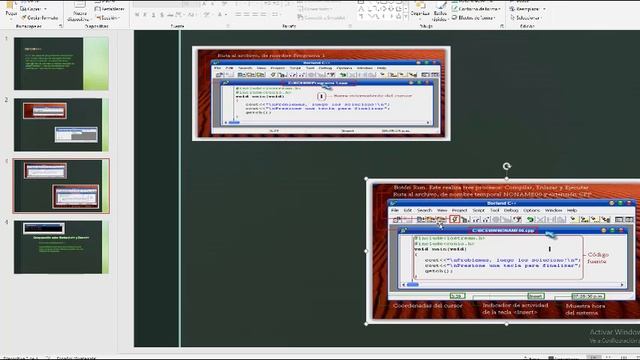
Task: Select slide 1 thumbnail
Action: tap(61, 64)
